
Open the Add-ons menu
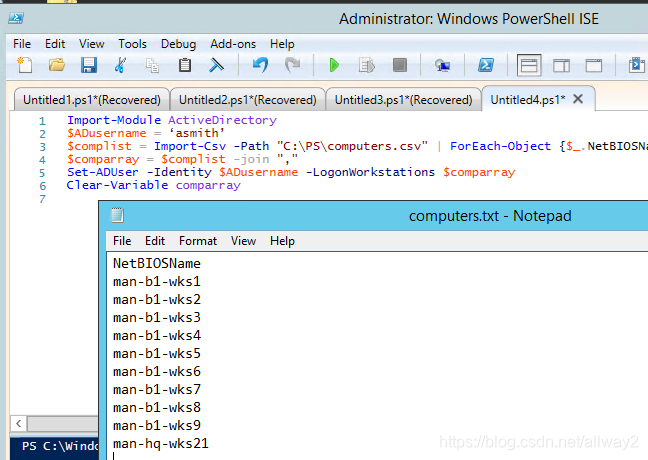coord(233,44)
